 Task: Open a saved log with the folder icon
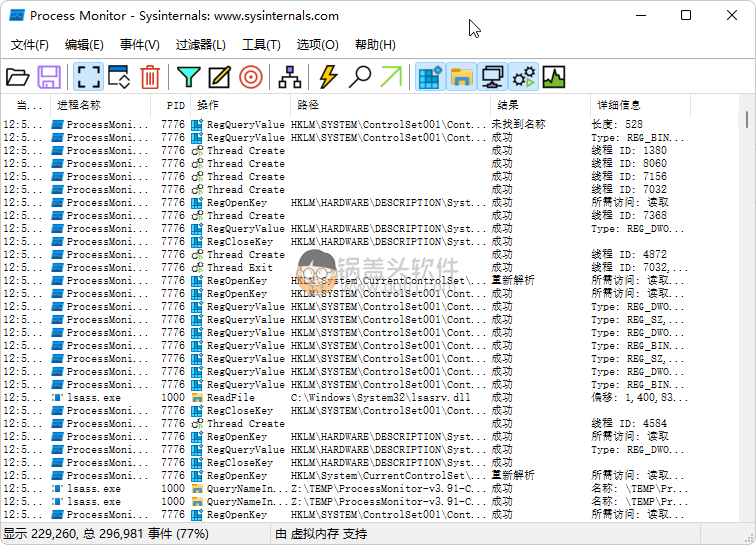pos(18,77)
